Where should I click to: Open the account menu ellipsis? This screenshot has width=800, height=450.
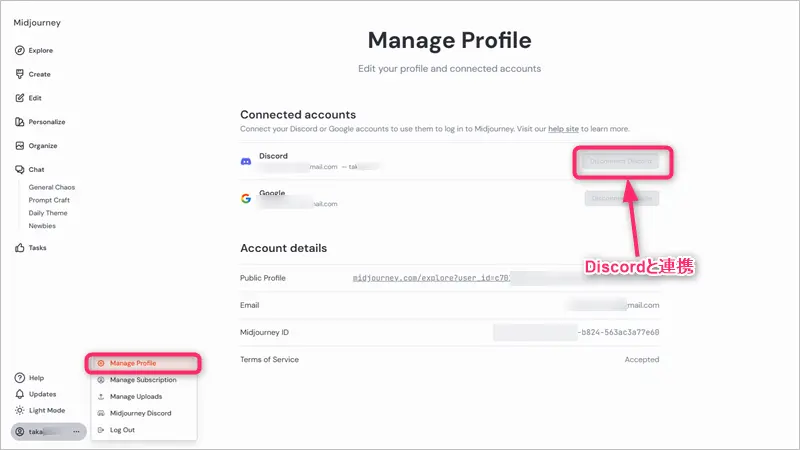point(76,431)
